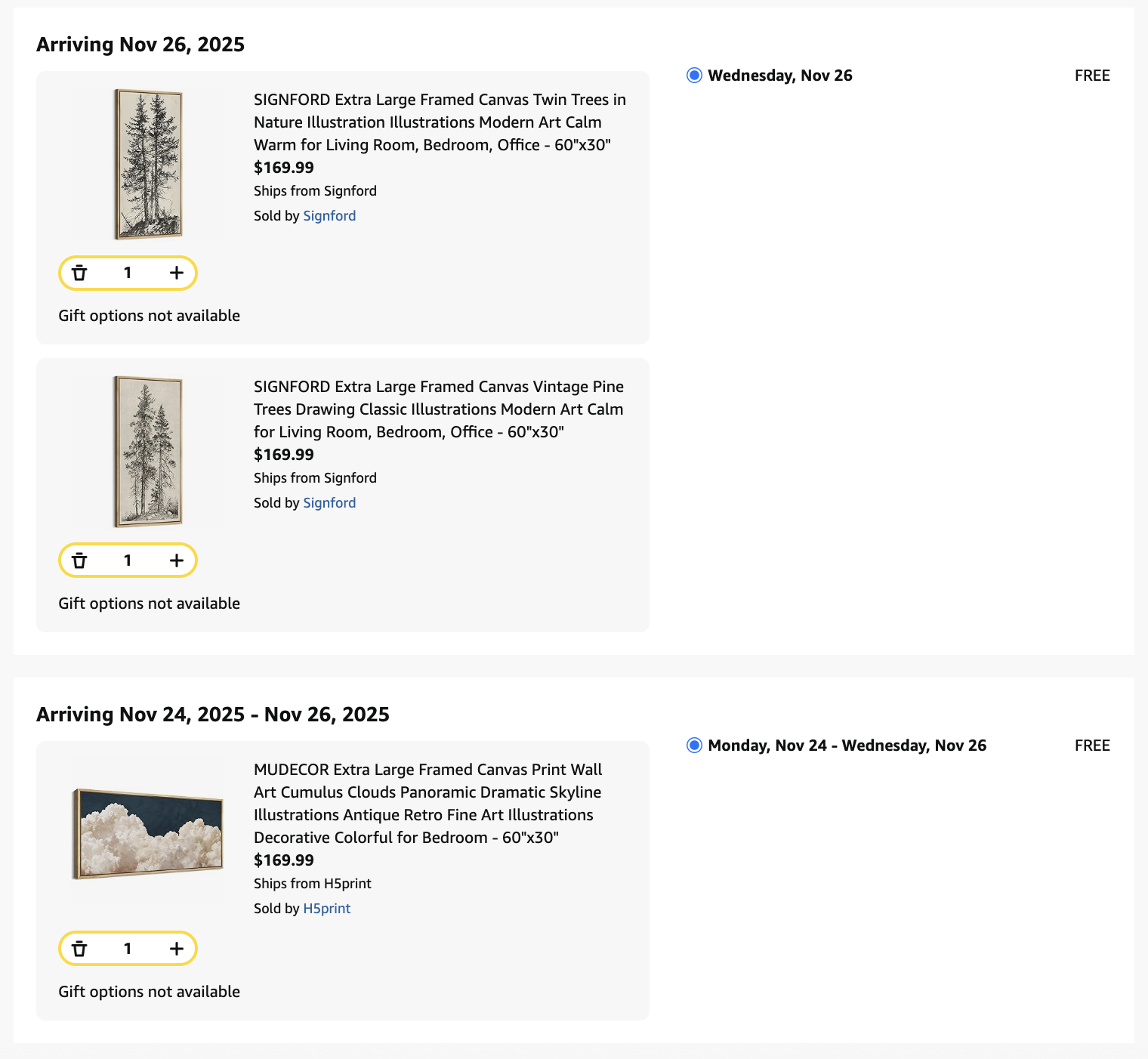The height and width of the screenshot is (1059, 1148).
Task: Open Signford seller link for Vintage Pine Trees
Action: click(329, 503)
